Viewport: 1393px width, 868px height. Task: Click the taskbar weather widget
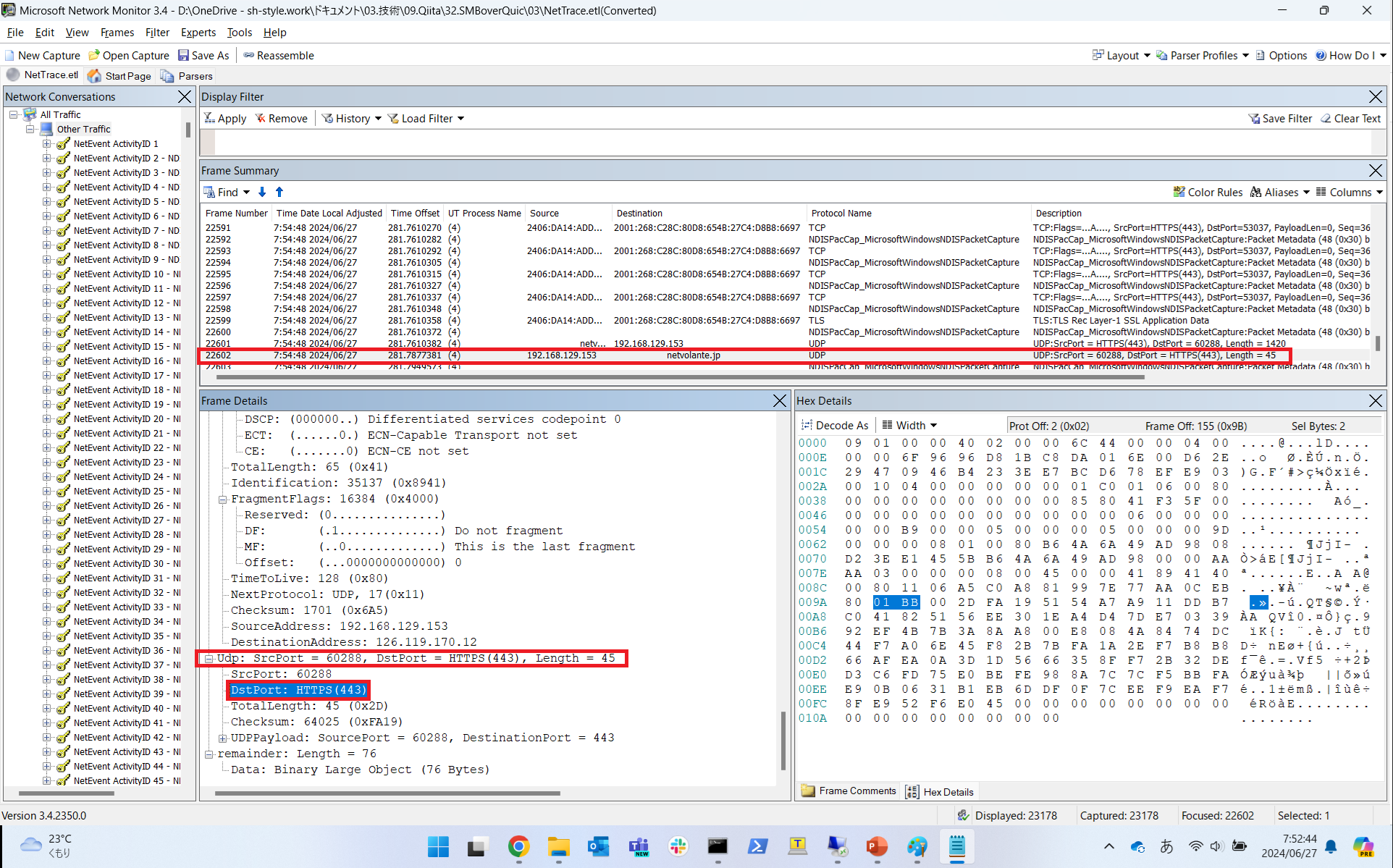tap(48, 846)
